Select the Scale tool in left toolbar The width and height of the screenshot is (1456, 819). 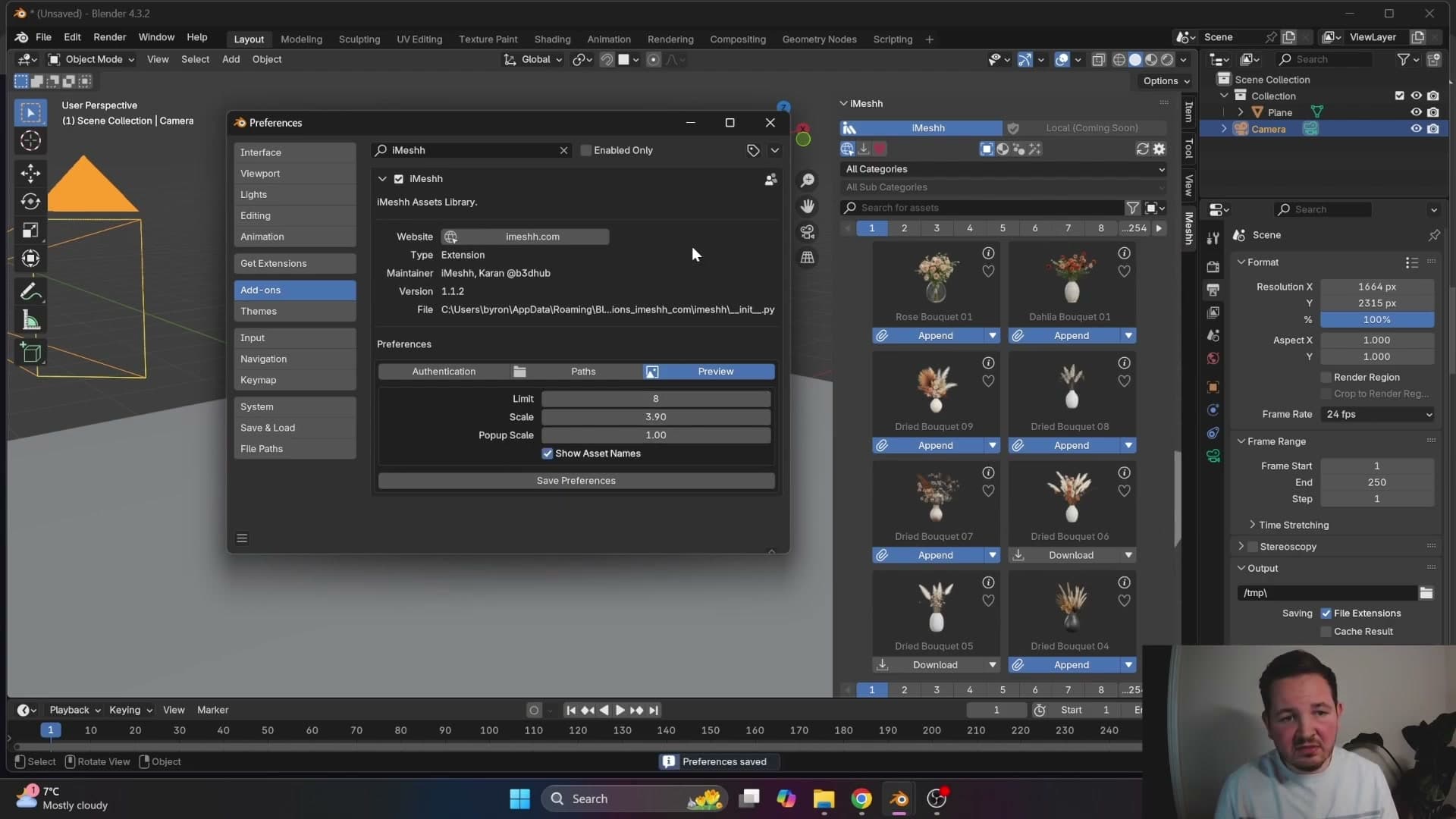tap(30, 231)
